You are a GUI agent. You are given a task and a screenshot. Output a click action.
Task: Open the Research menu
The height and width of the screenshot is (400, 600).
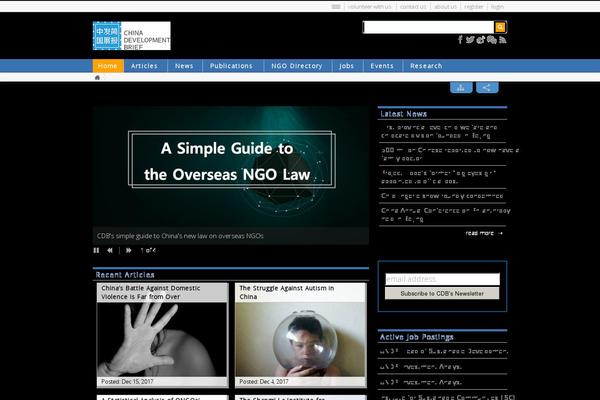[426, 66]
